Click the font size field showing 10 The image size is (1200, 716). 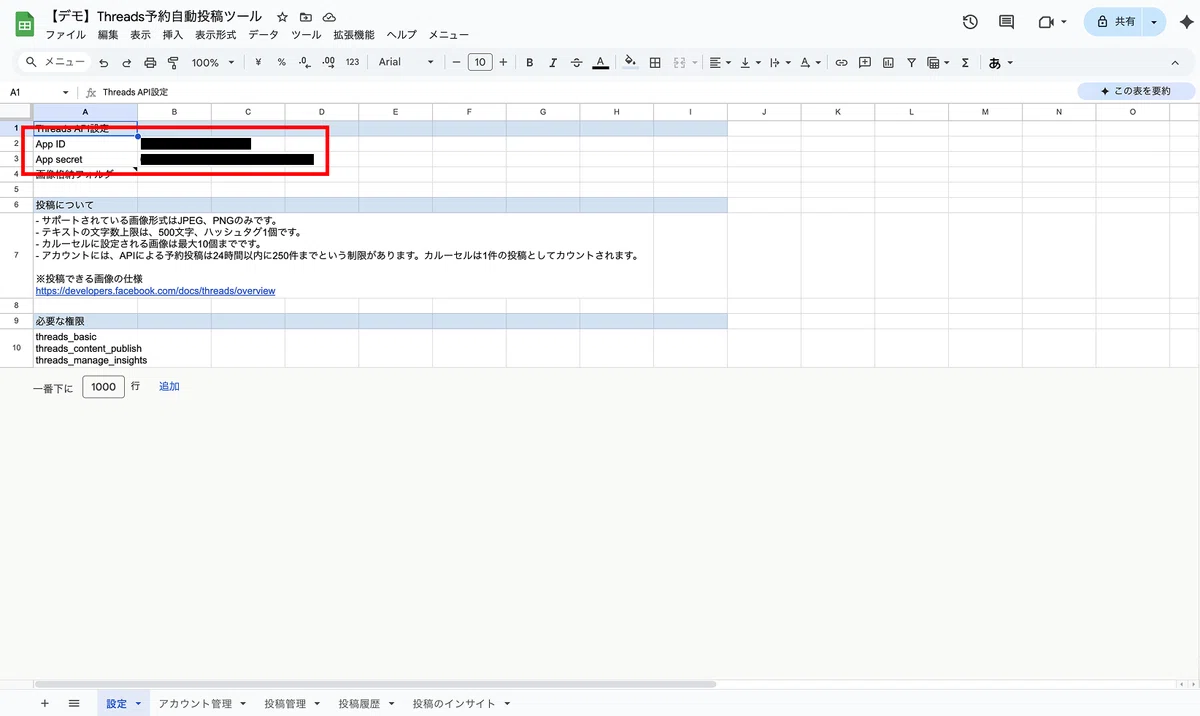click(480, 62)
